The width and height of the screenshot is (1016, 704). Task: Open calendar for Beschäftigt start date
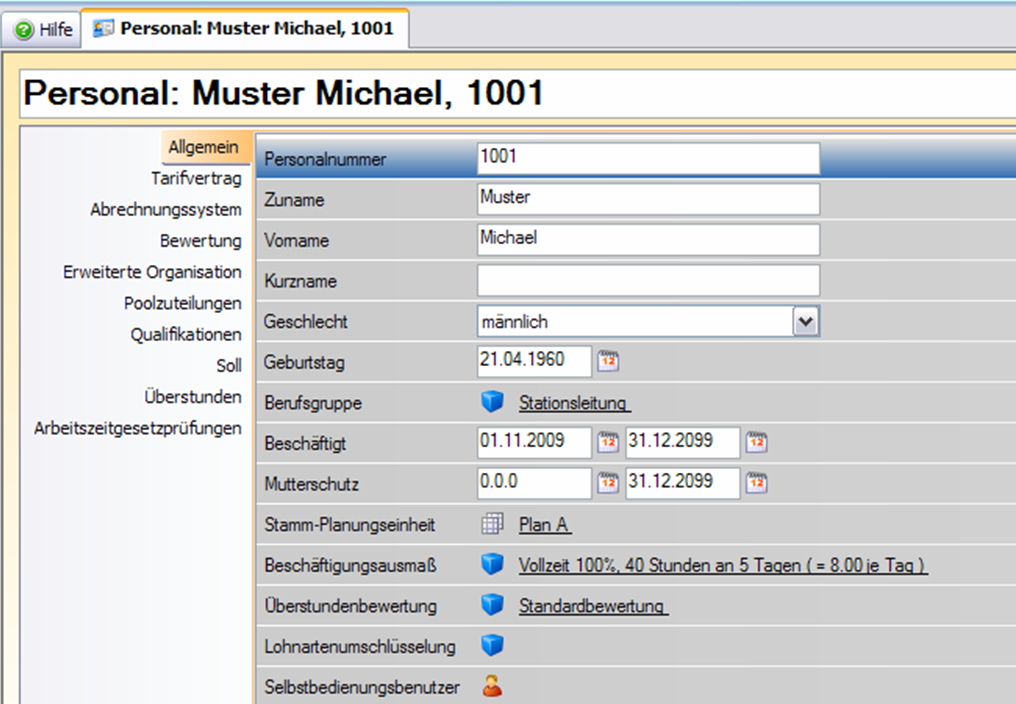tap(608, 442)
